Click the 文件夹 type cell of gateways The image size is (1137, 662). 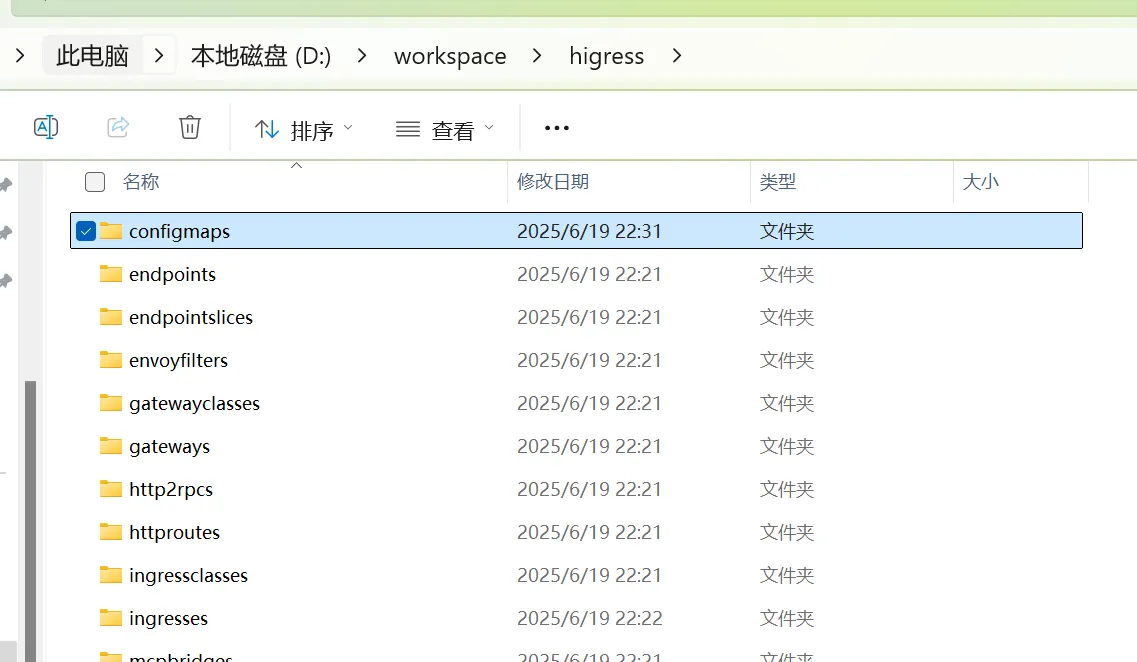pos(787,446)
